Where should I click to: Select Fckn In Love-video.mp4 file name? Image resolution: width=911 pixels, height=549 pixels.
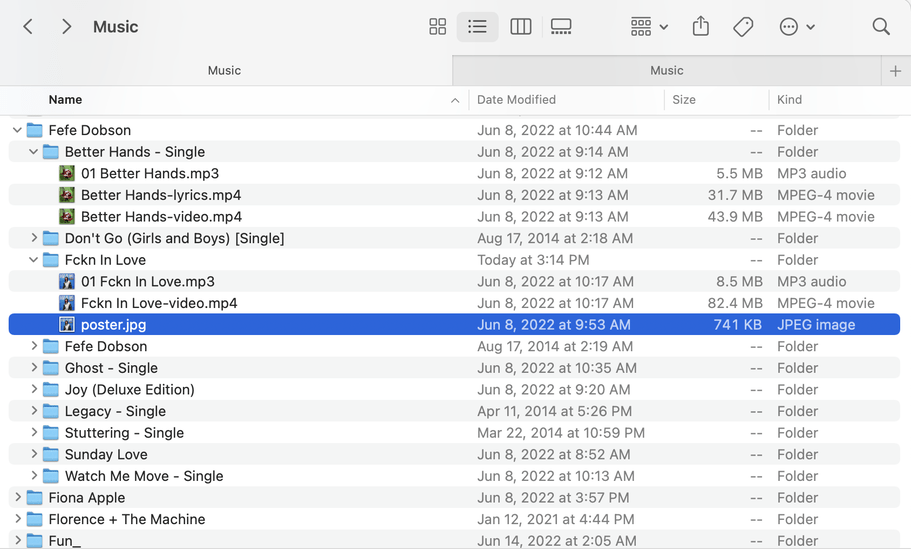[159, 303]
